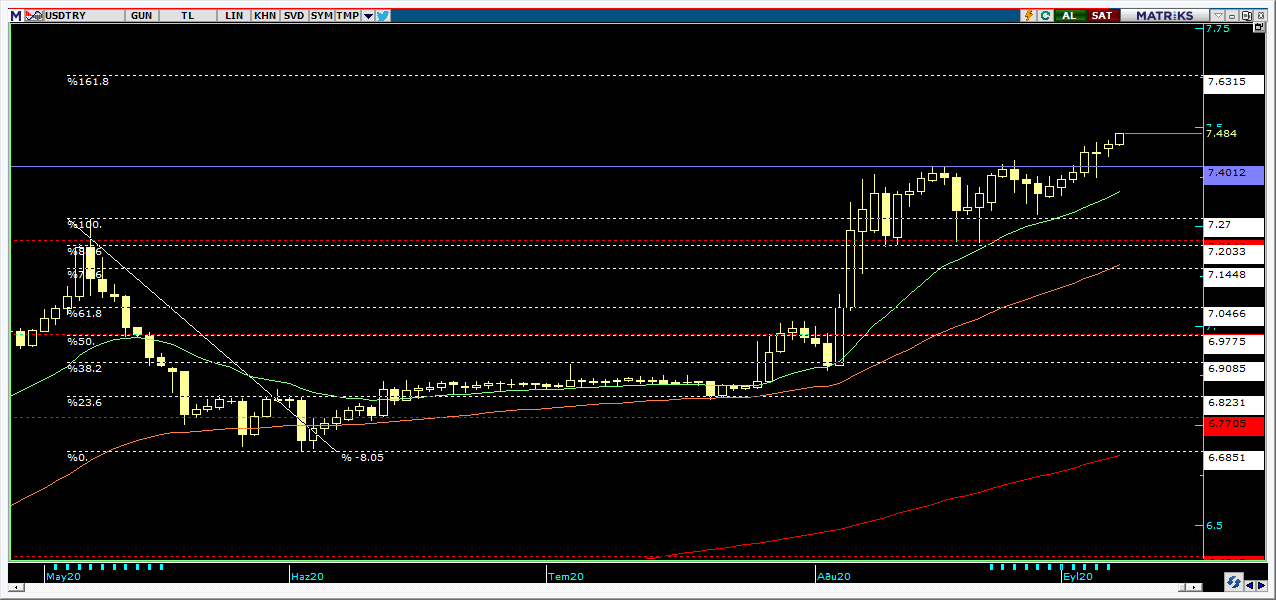Click the small window icon beside the 7.75 label
This screenshot has width=1276, height=600.
[1259, 27]
